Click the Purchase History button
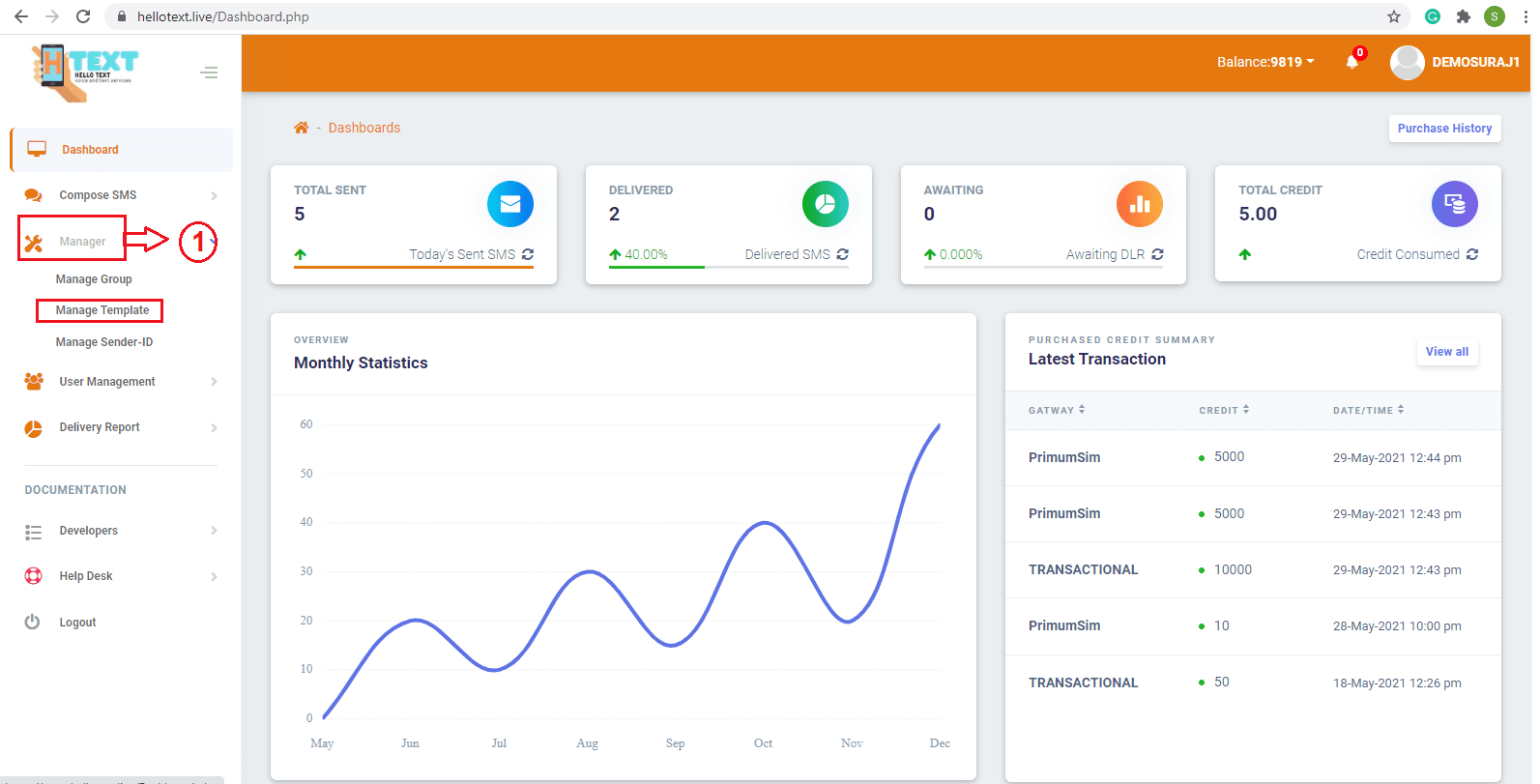The width and height of the screenshot is (1540, 784). coord(1444,129)
